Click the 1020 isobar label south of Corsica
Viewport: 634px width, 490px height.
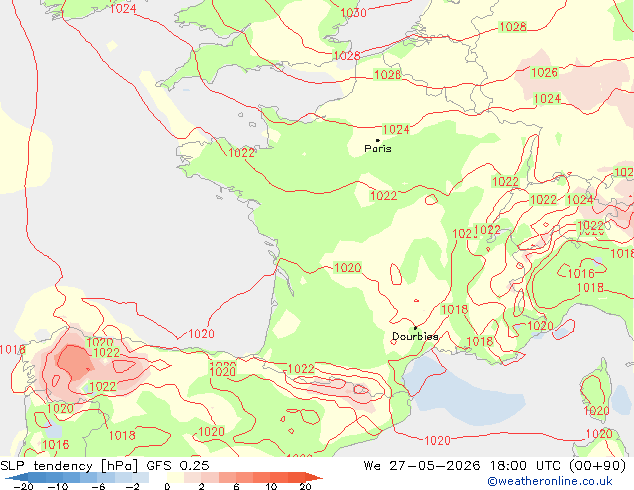(599, 434)
